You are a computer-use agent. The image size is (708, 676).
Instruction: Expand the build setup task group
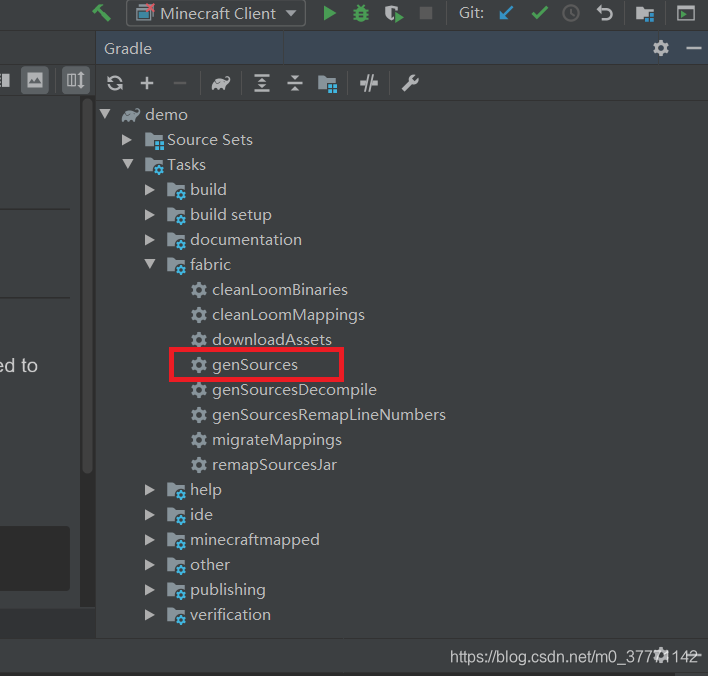[x=149, y=214]
